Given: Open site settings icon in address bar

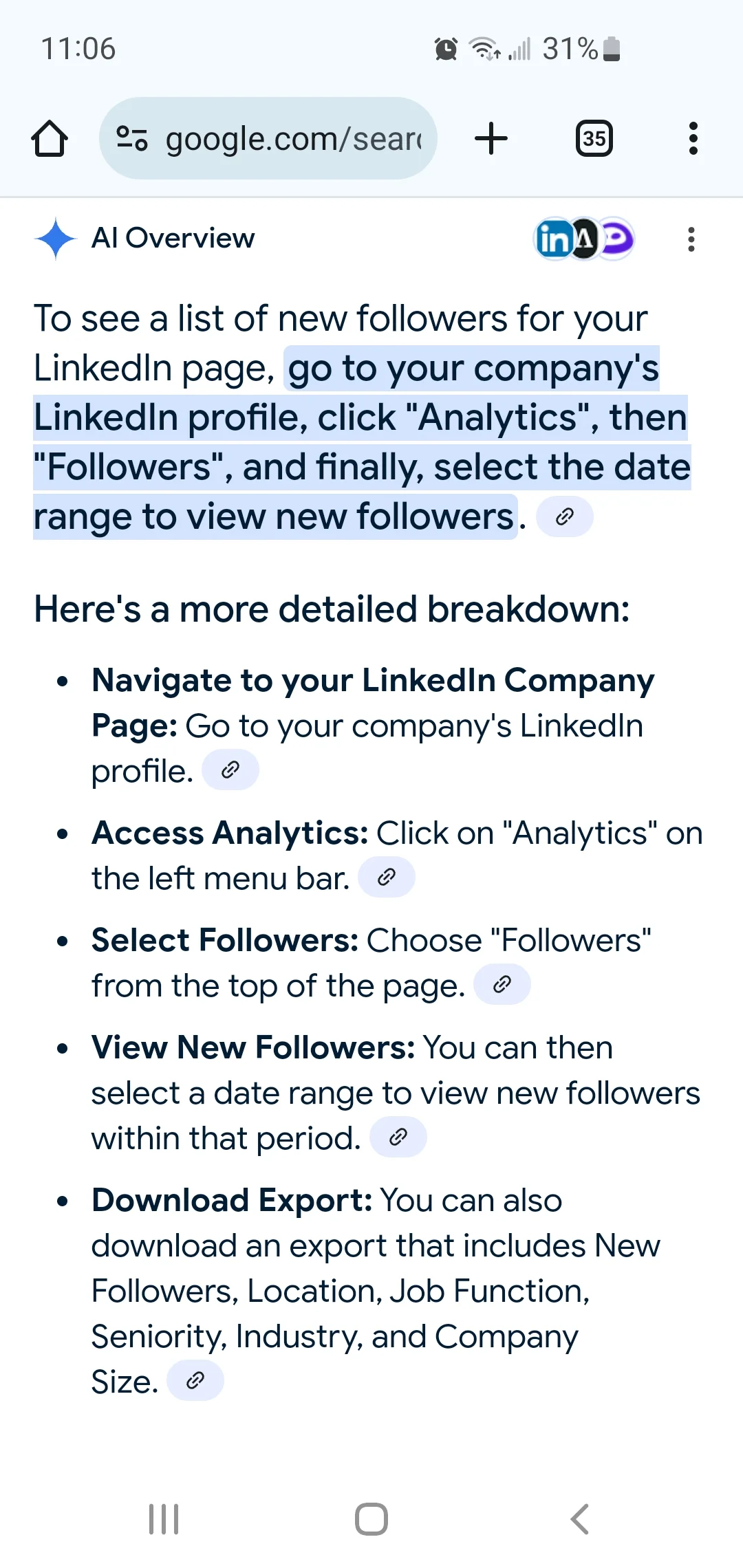Looking at the screenshot, I should [131, 138].
